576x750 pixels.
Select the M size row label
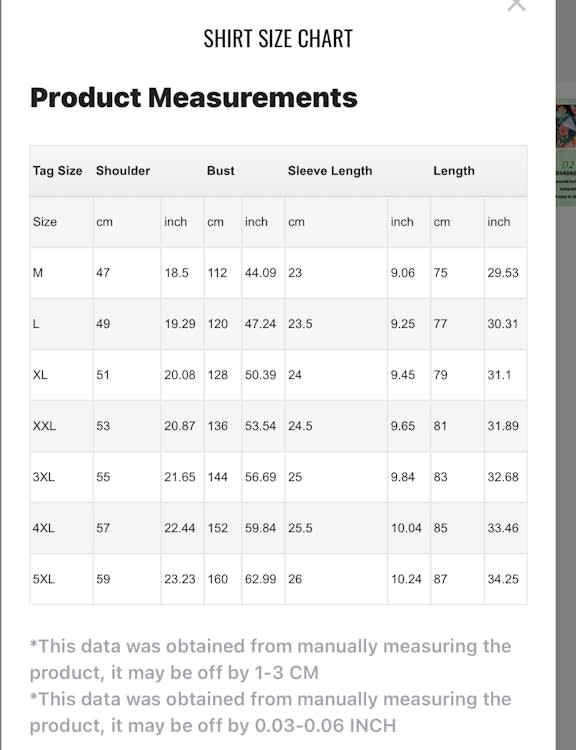pos(38,273)
